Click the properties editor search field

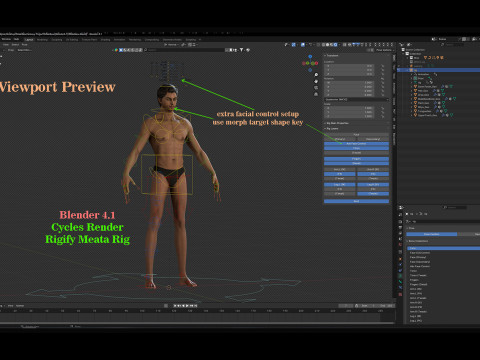coord(454,207)
